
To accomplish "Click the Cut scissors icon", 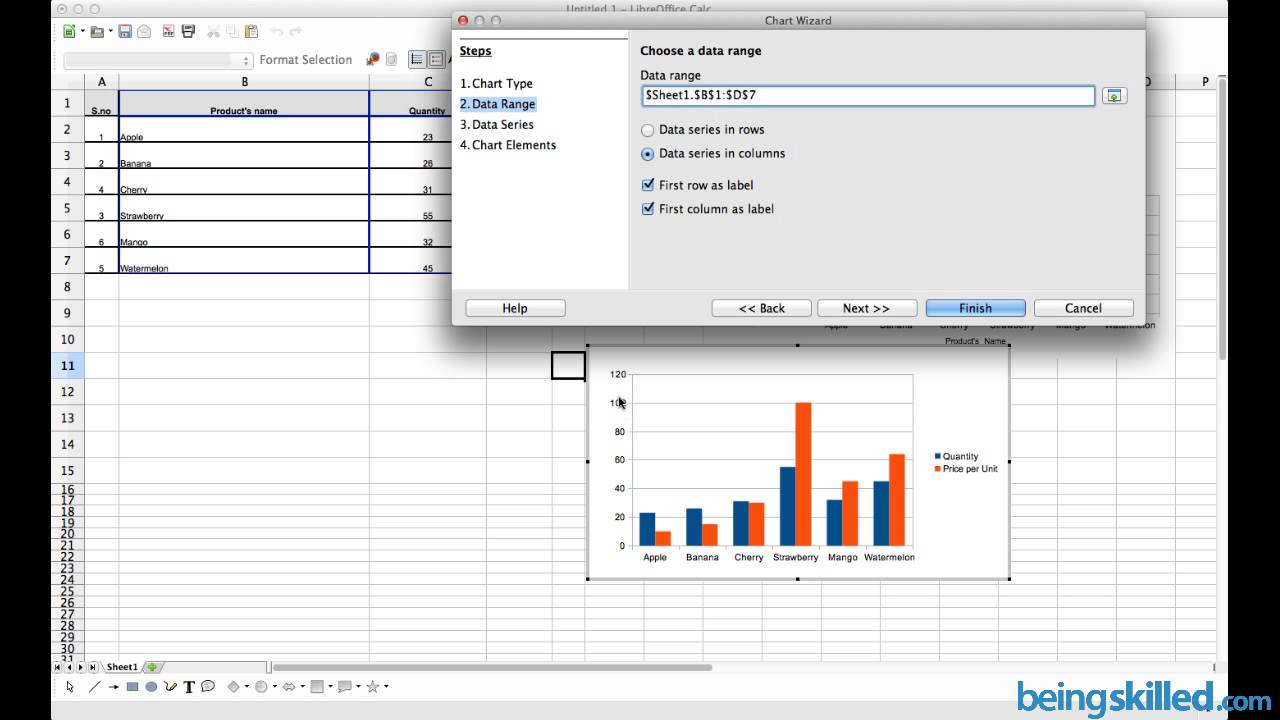I will pos(213,32).
